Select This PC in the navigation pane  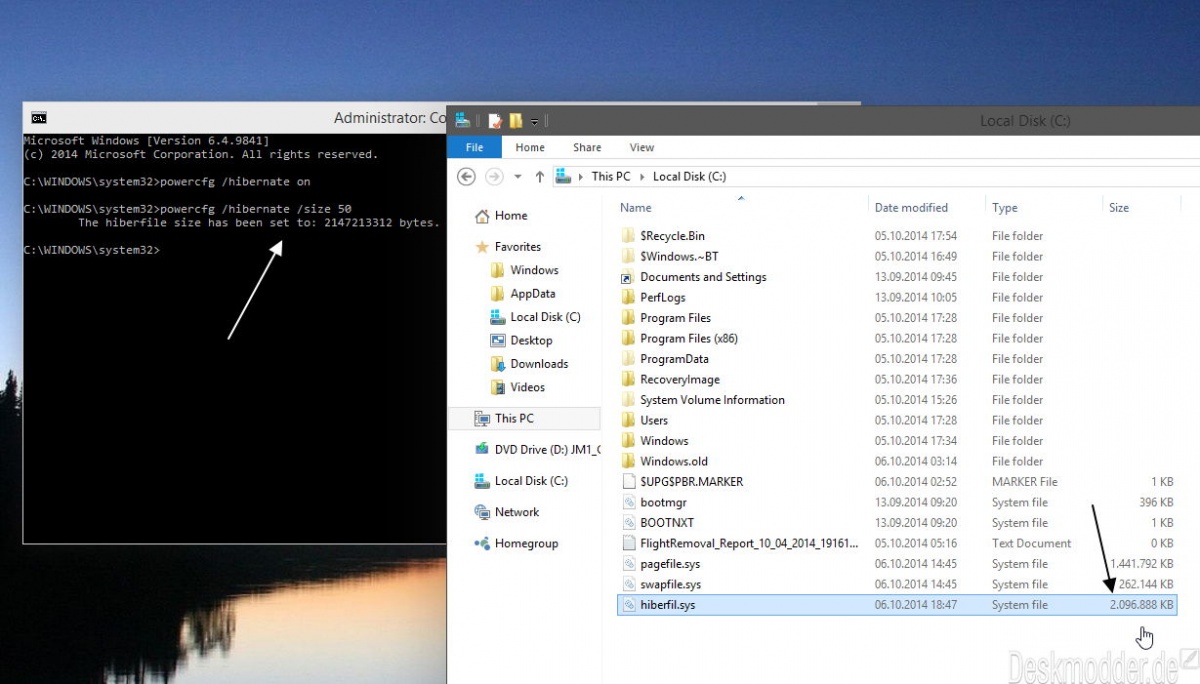click(x=524, y=418)
